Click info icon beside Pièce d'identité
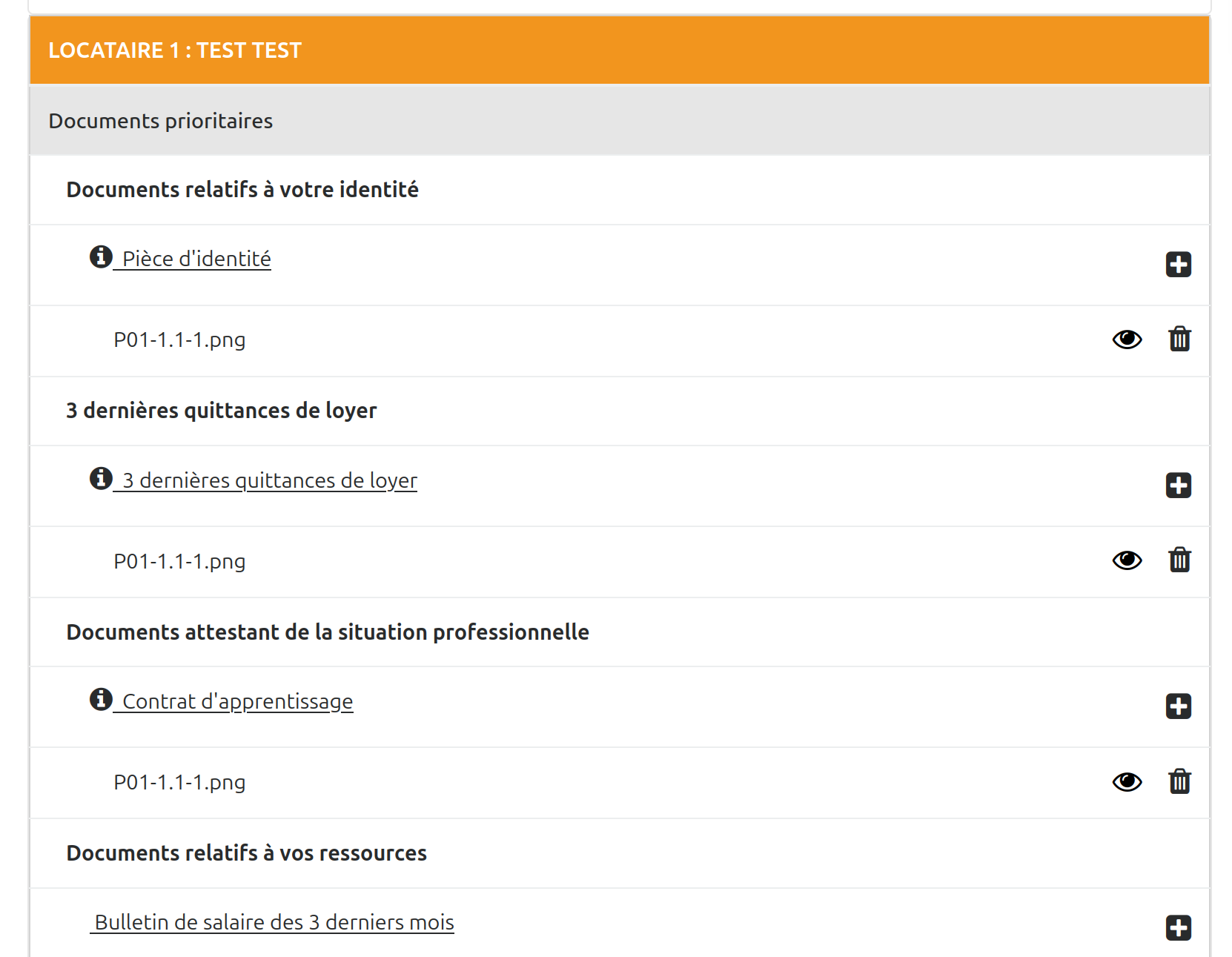Screen dimensions: 1232x957 [101, 256]
